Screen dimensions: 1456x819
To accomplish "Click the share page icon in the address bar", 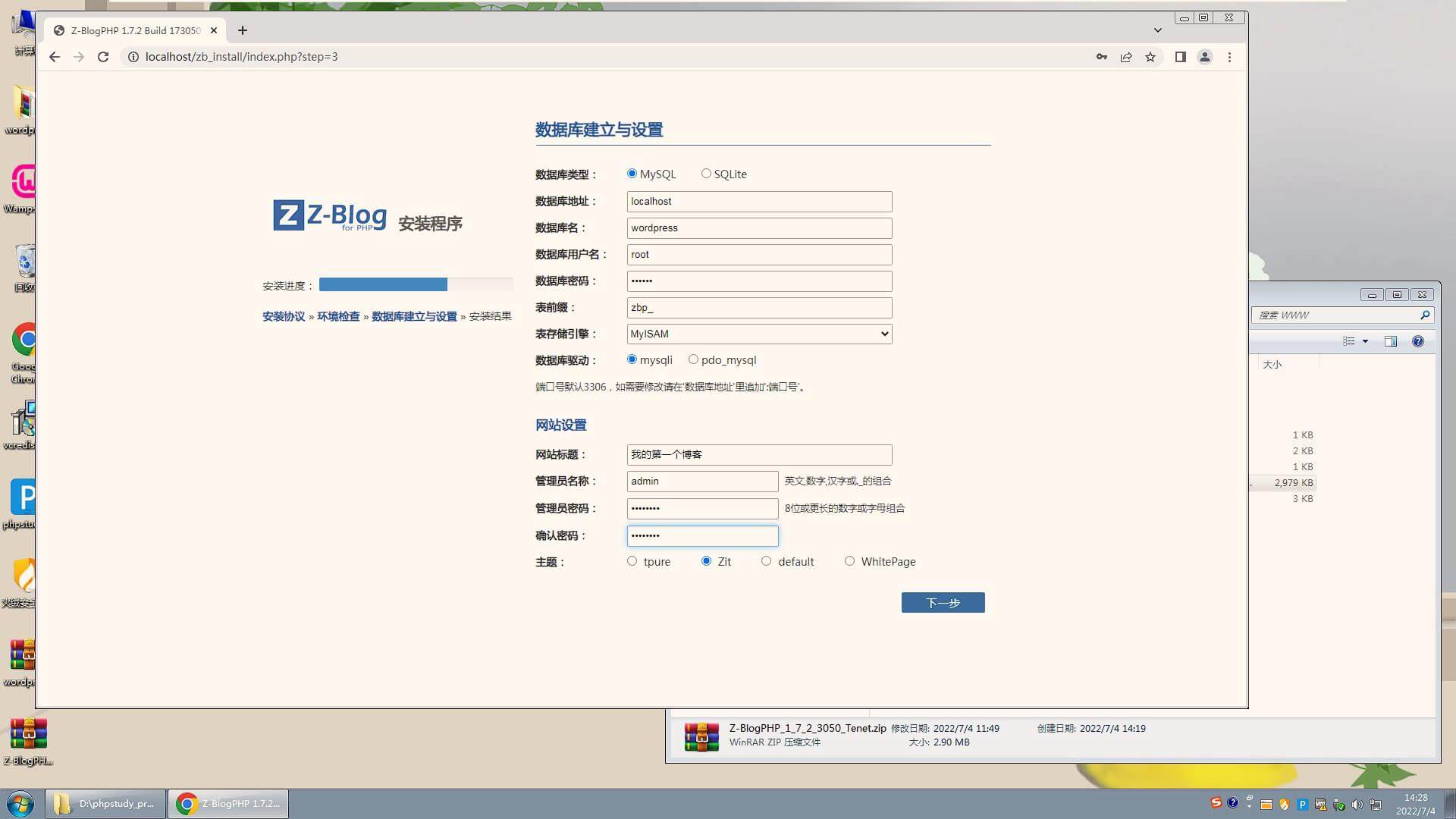I will coord(1126,57).
